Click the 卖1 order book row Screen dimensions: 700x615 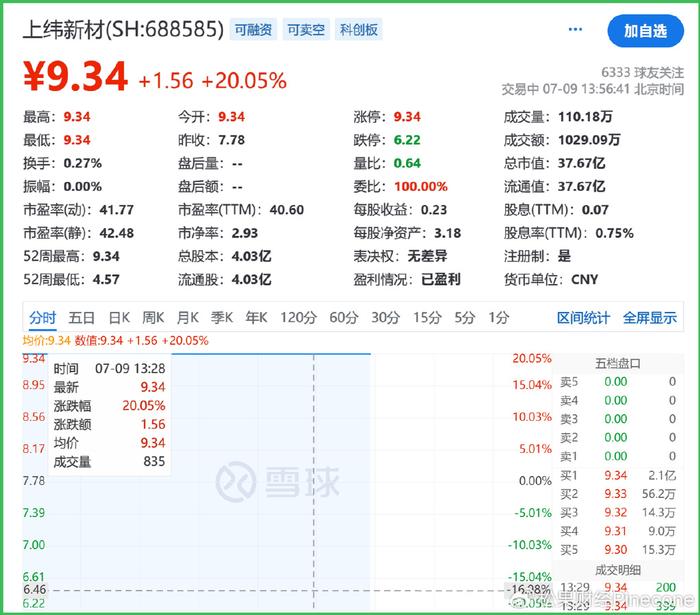618,457
